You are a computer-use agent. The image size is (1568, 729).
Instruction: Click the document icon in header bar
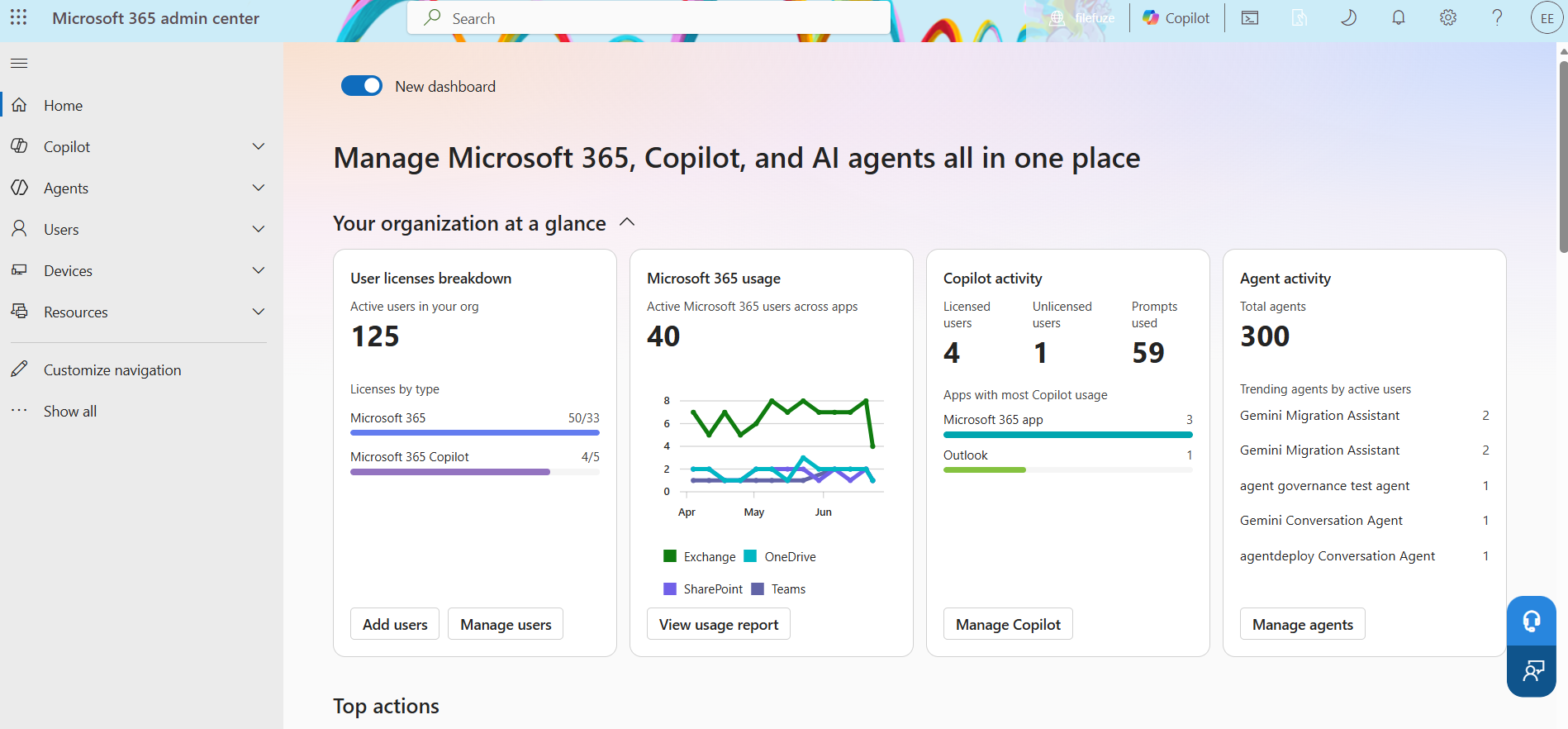coord(1300,17)
